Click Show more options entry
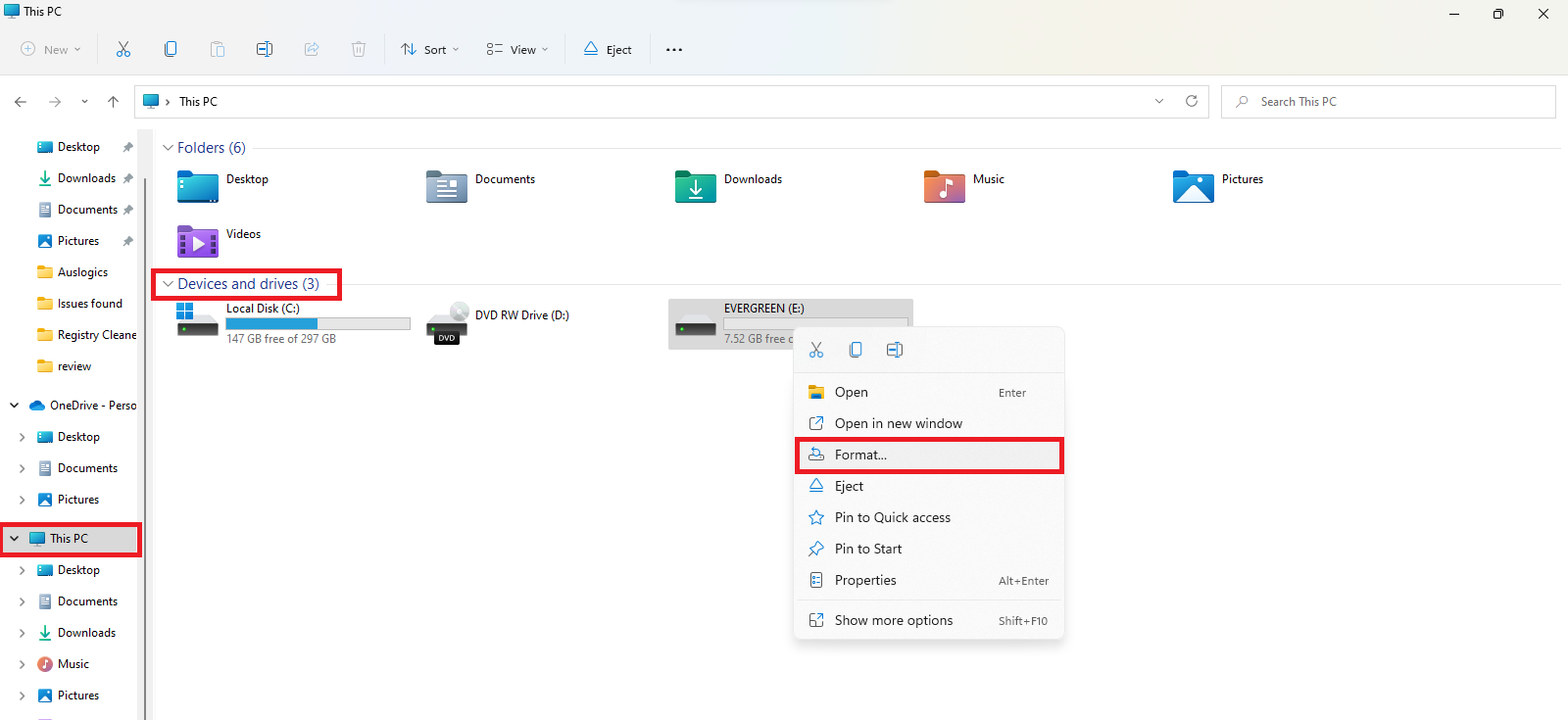1568x720 pixels. 893,621
